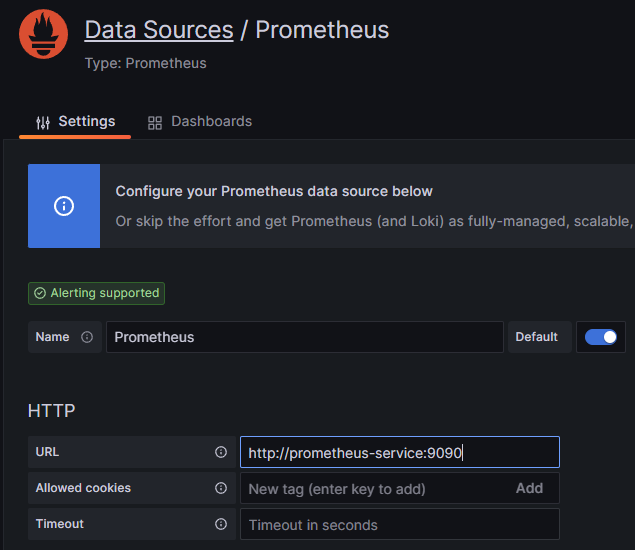Toggle the Default data source switch
635x550 pixels.
pos(601,337)
